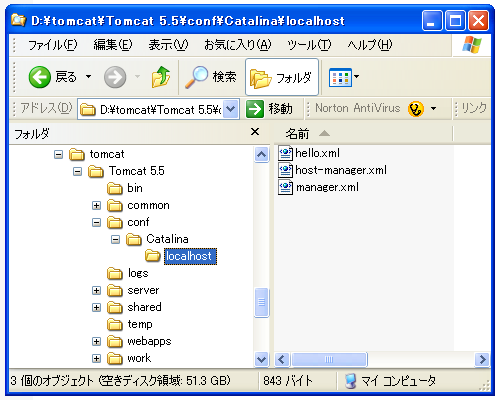Click file list horizontal scroll right arrow

coord(482,359)
